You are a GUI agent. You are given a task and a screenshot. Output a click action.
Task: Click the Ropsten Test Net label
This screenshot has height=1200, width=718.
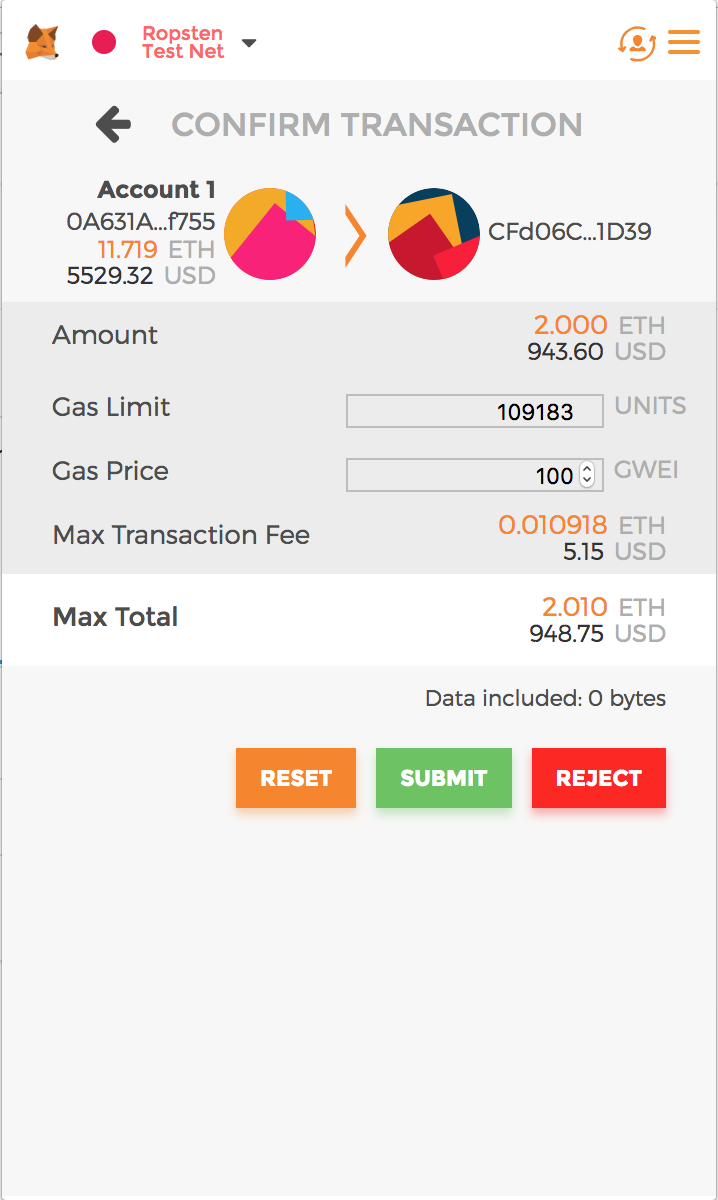[182, 42]
